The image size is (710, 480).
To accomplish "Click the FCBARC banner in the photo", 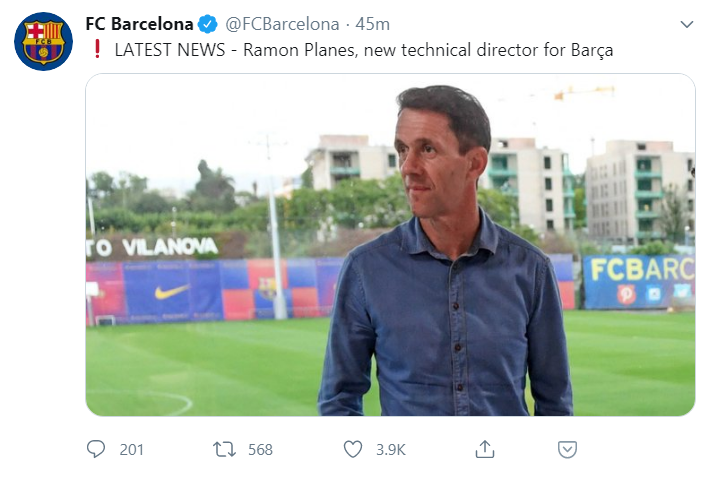I will click(x=640, y=270).
